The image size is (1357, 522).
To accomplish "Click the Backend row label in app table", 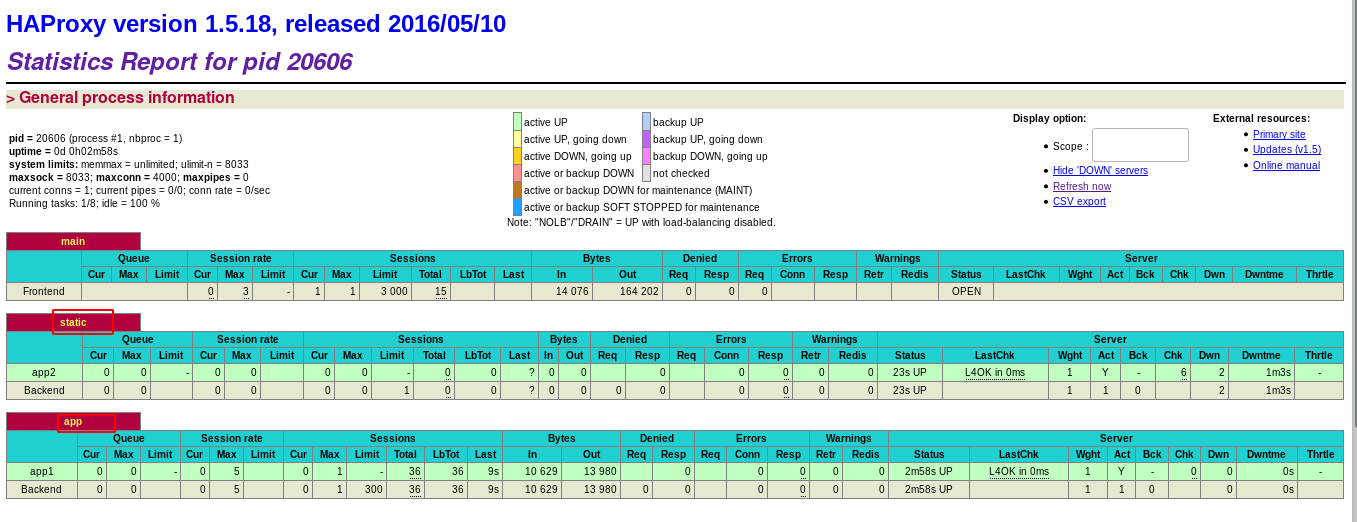I will 42,489.
